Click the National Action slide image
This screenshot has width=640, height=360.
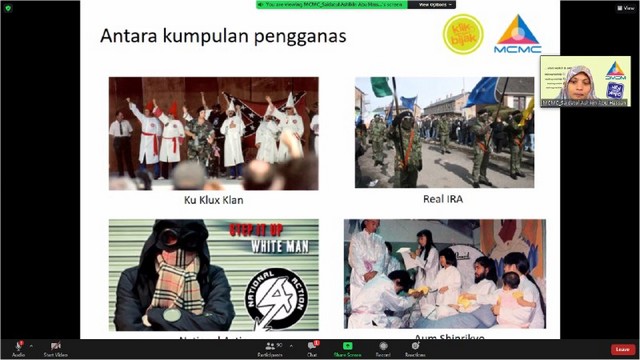pos(213,275)
